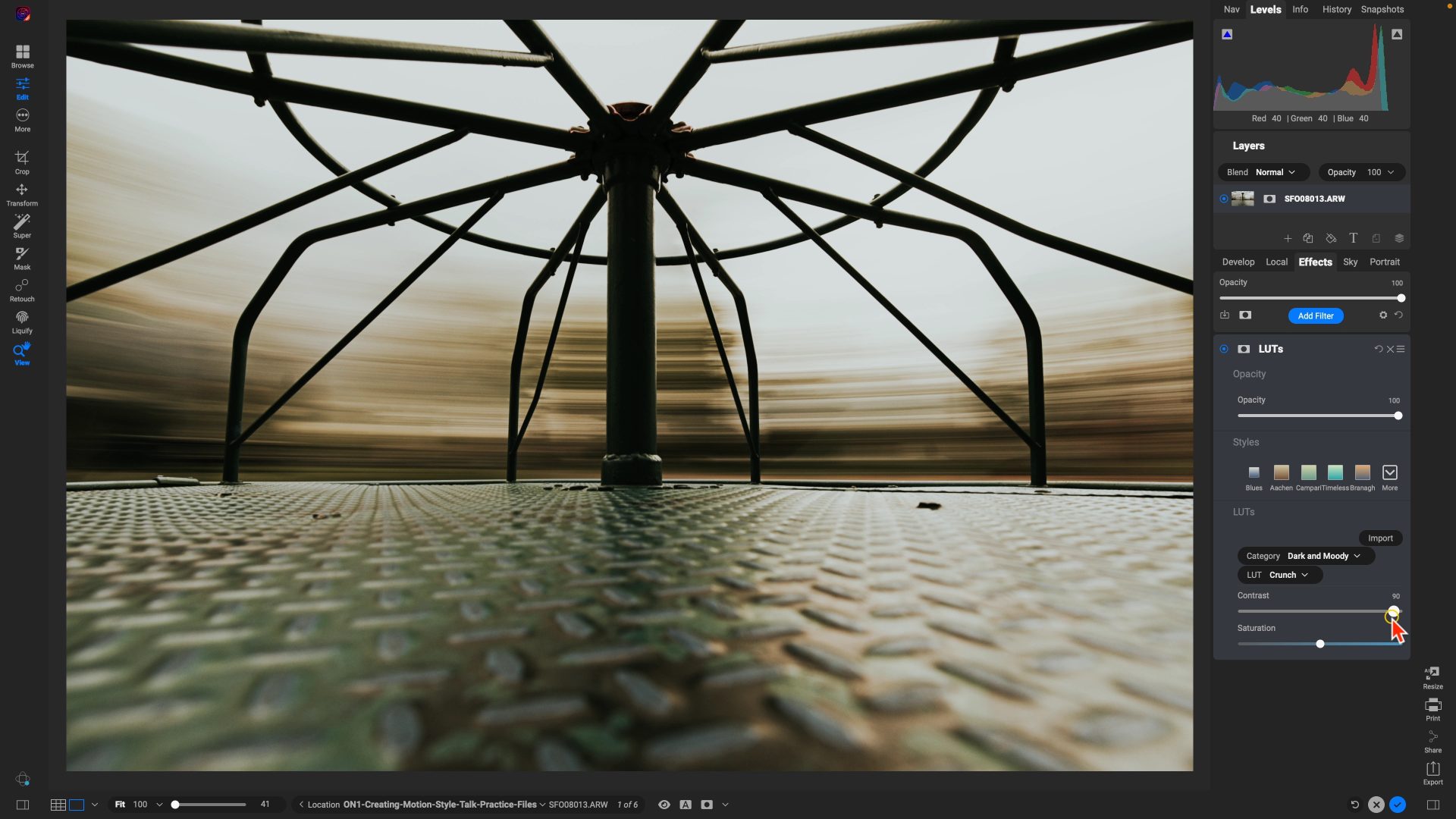
Task: Select the Transform tool
Action: click(22, 195)
